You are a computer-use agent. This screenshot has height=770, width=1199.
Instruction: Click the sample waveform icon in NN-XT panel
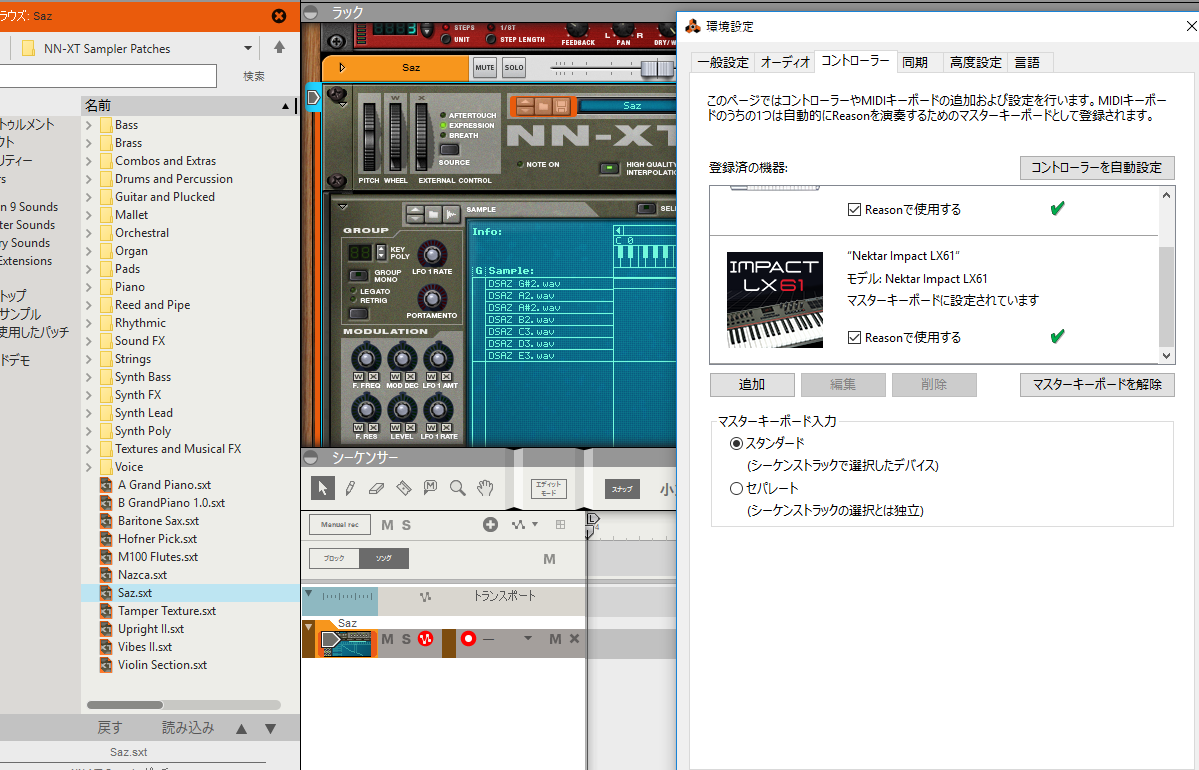[x=451, y=214]
